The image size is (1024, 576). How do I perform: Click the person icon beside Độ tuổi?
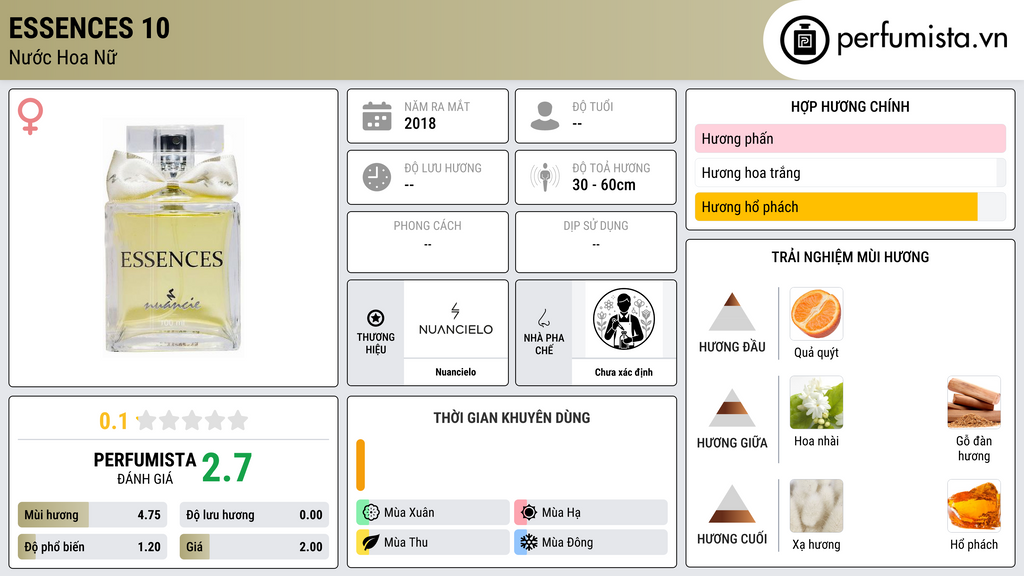[545, 116]
